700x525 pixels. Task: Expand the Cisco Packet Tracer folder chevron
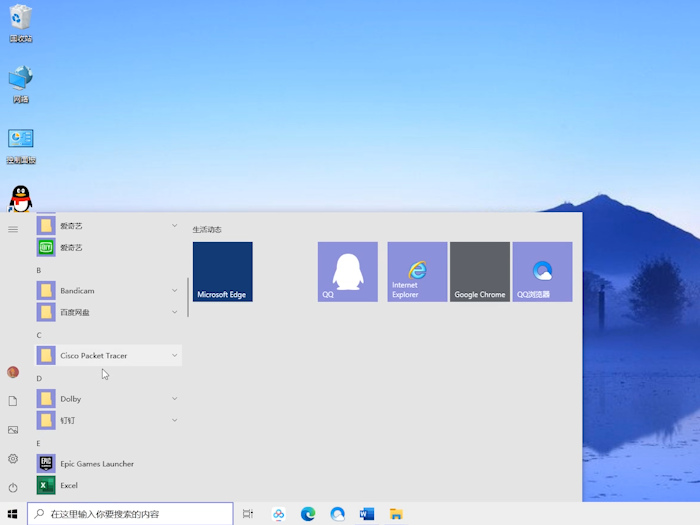point(175,355)
